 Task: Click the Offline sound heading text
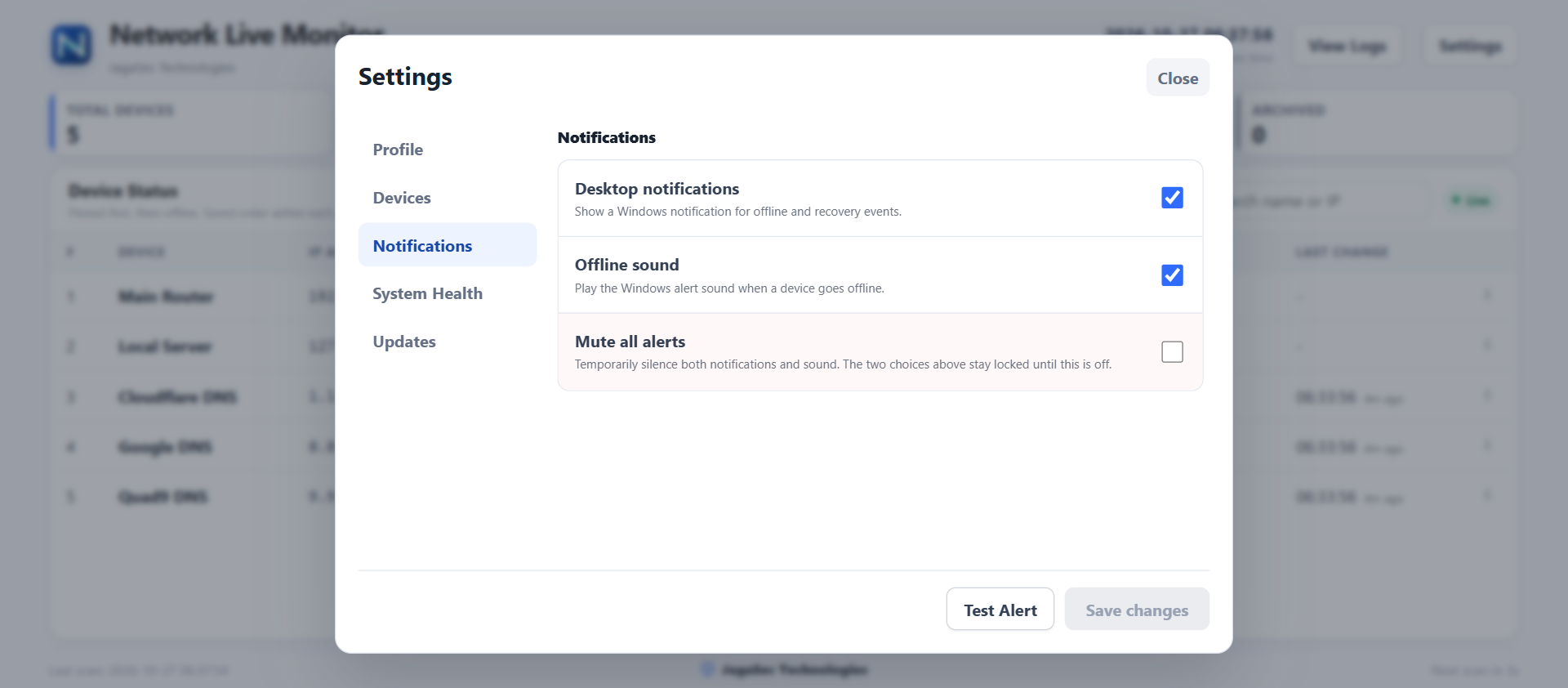coord(626,265)
